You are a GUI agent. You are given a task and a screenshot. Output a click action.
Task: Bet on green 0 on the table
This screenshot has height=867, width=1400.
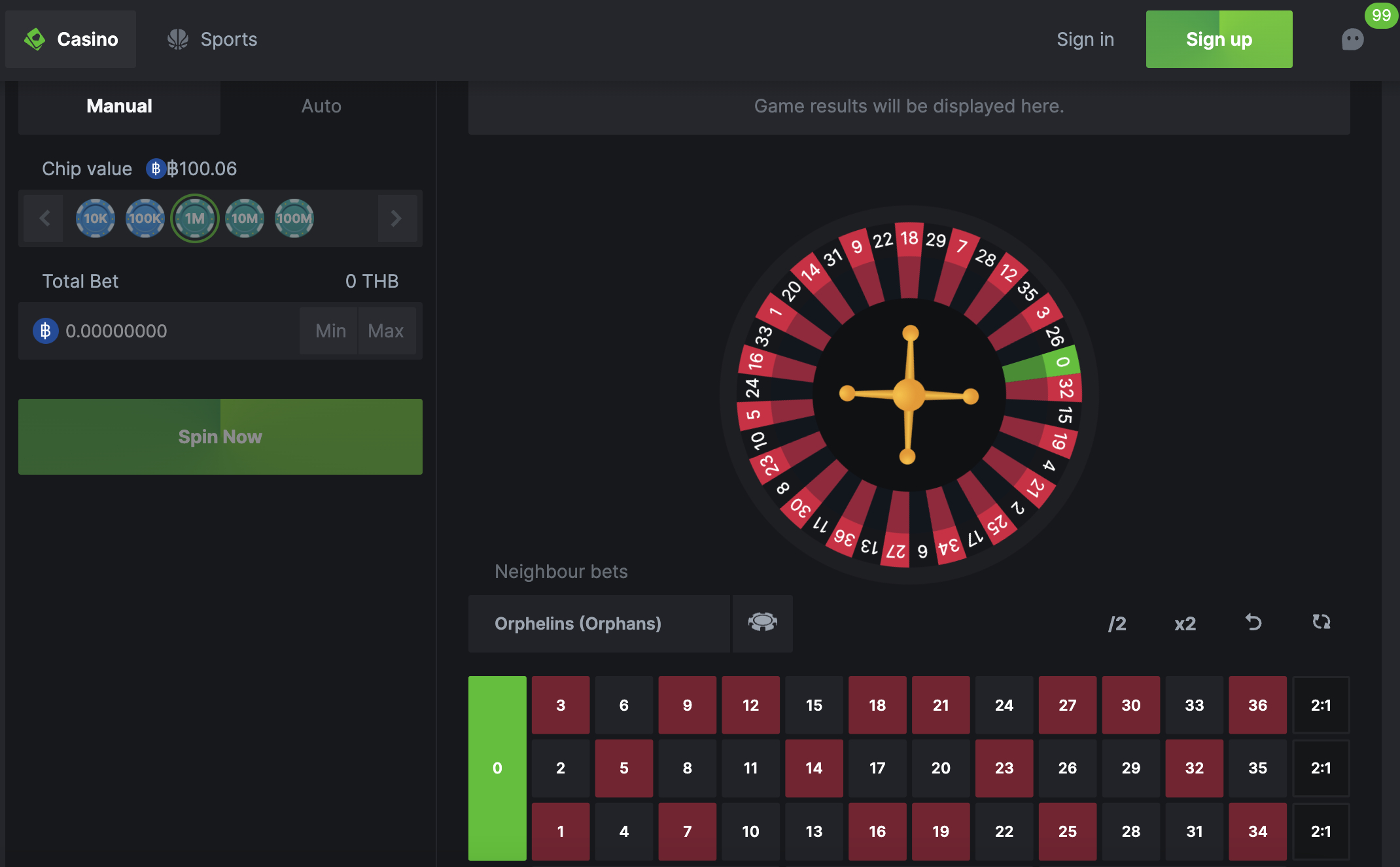pyautogui.click(x=497, y=768)
